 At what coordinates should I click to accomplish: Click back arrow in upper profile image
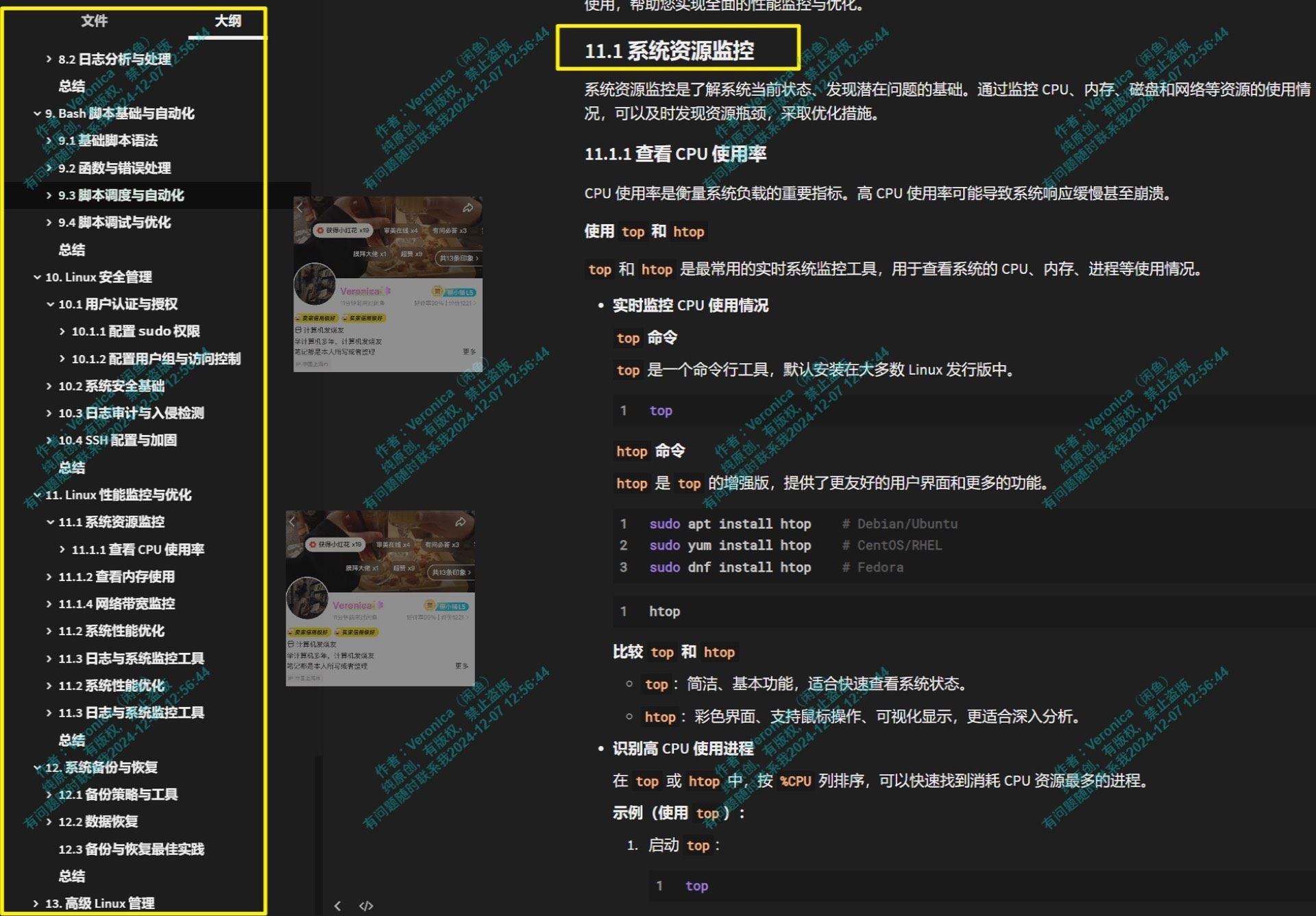tap(300, 208)
